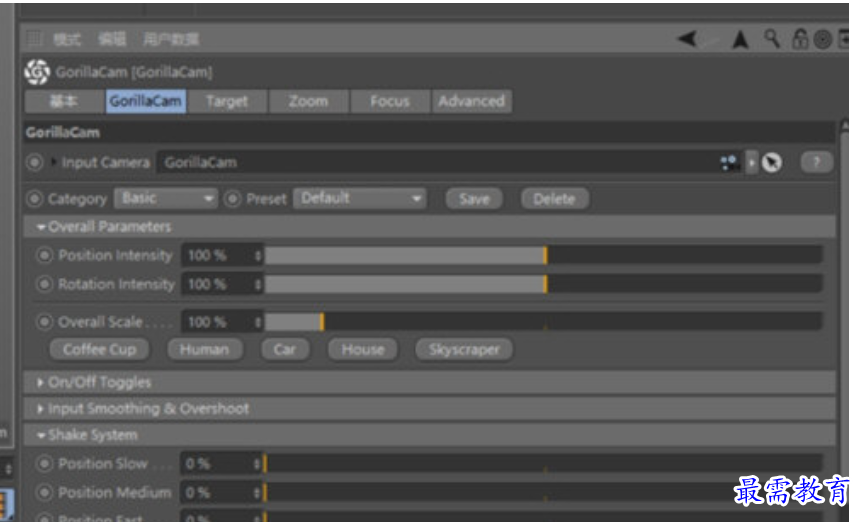The width and height of the screenshot is (858, 522).
Task: Apply the House scale preset
Action: point(363,349)
